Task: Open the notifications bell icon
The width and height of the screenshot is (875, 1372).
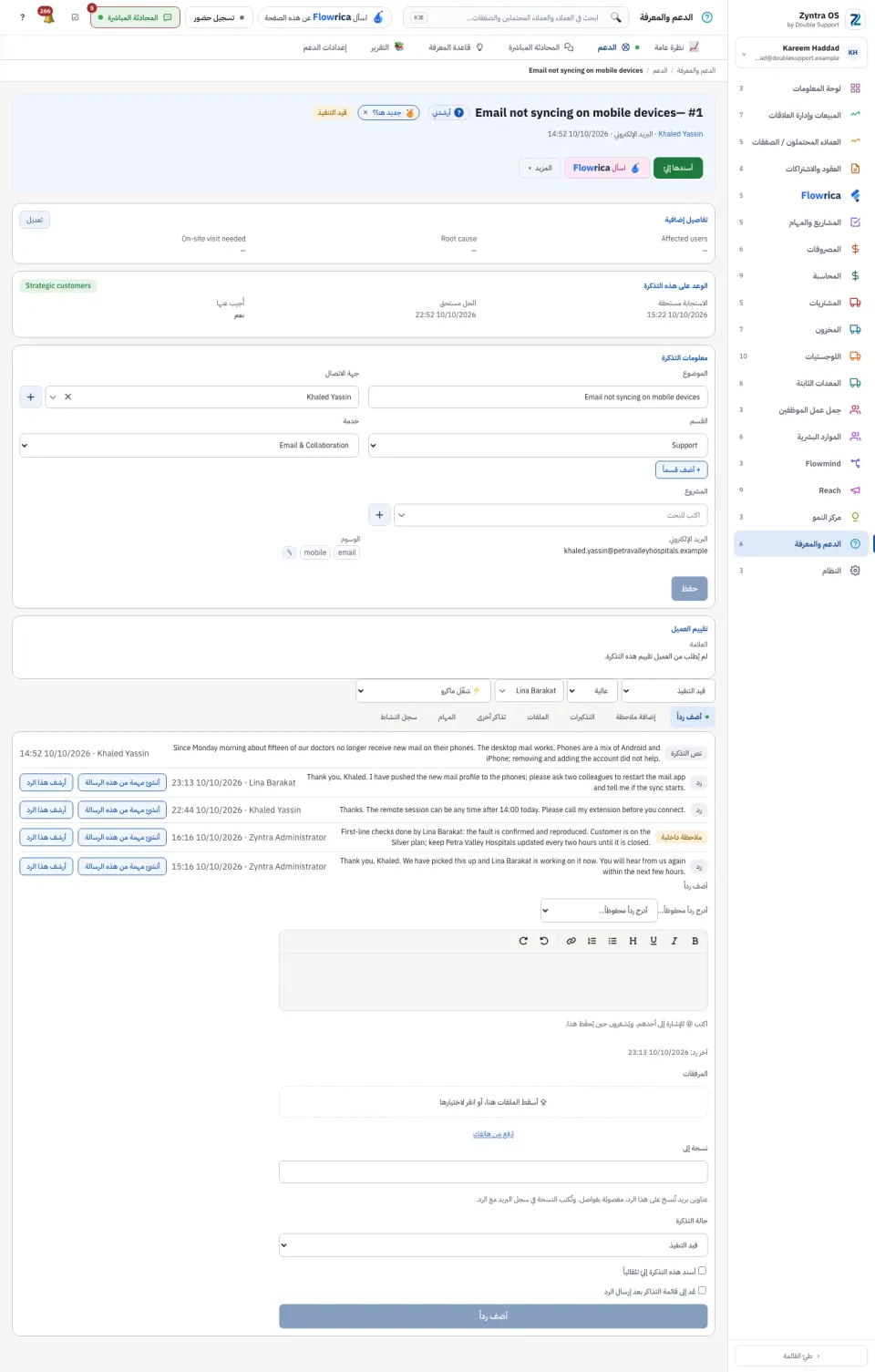Action: [x=47, y=17]
